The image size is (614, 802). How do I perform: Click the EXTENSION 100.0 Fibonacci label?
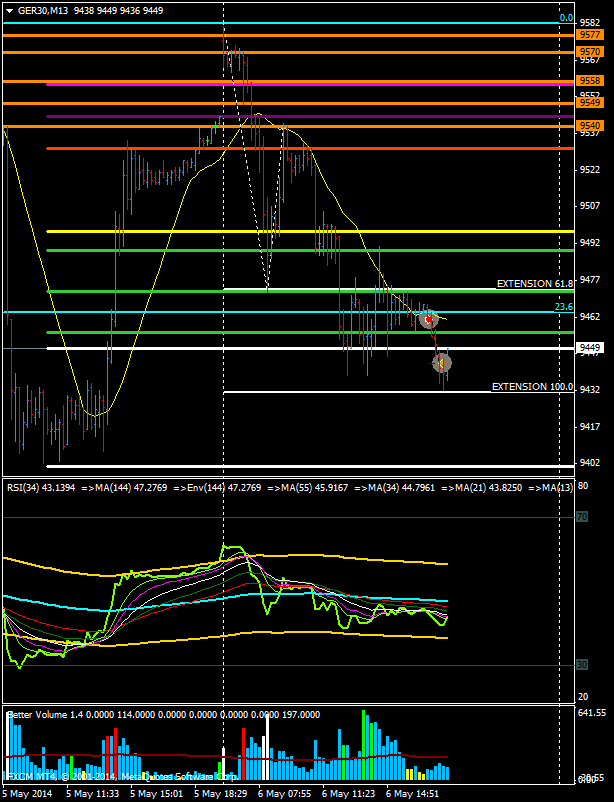pyautogui.click(x=532, y=386)
